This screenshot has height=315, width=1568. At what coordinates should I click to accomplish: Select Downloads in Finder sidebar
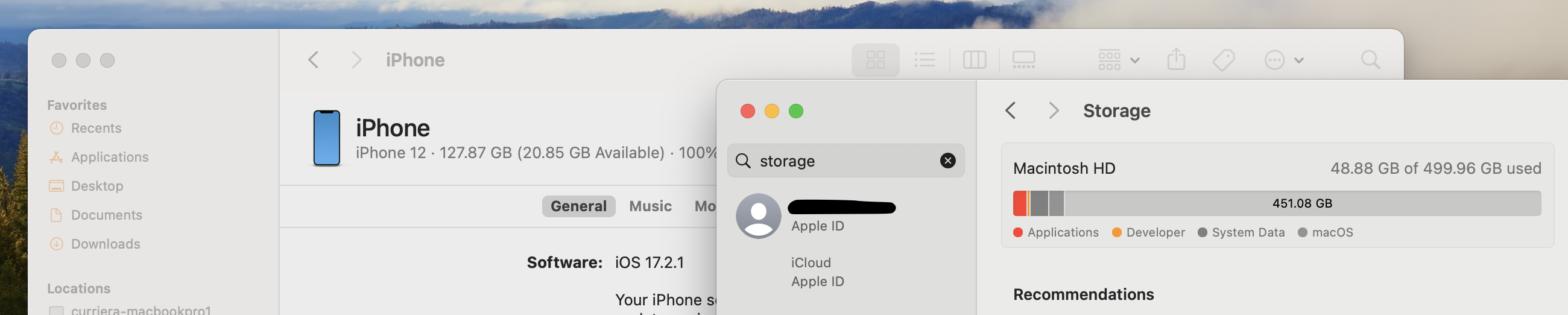[105, 244]
